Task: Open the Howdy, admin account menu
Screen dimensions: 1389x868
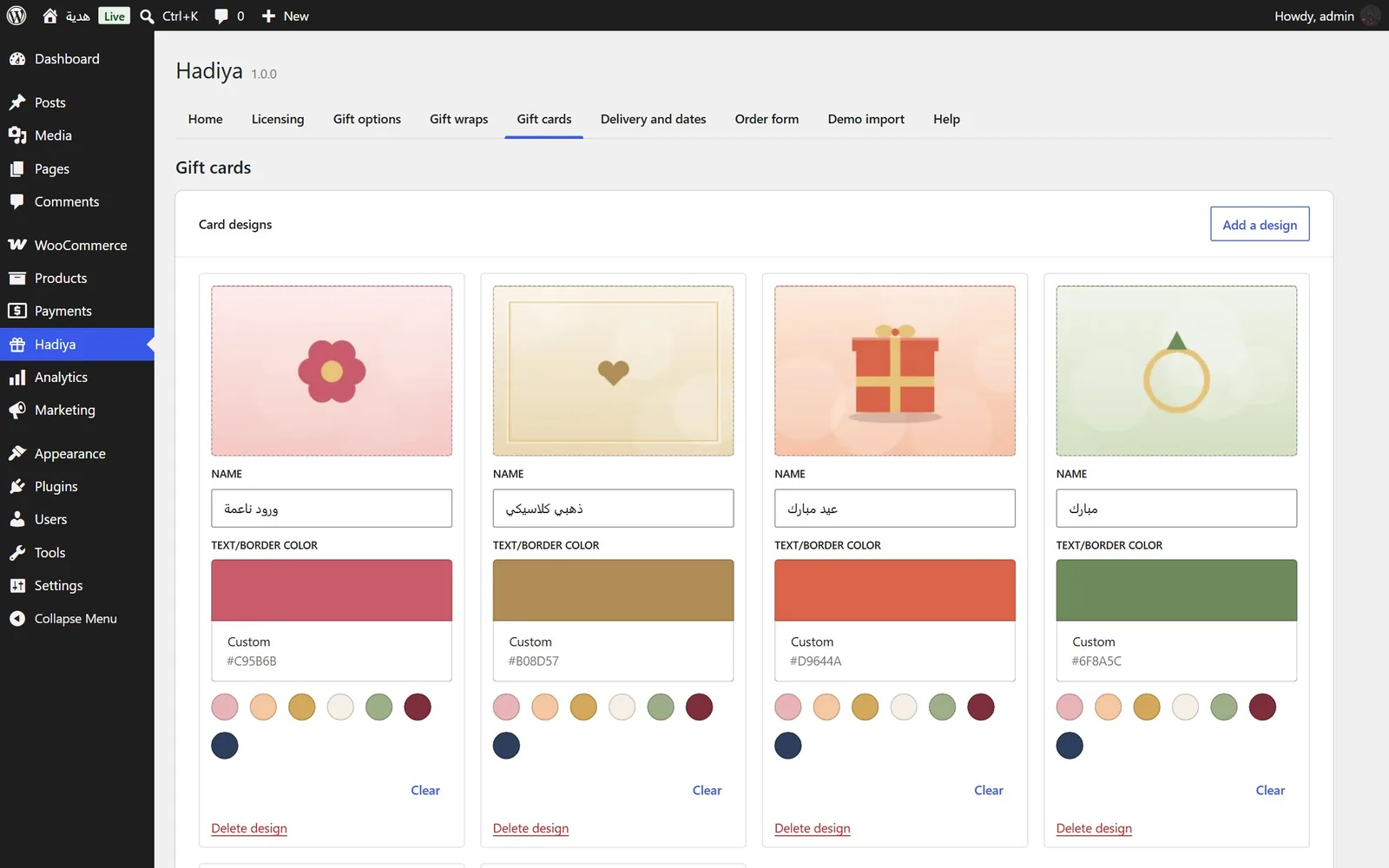Action: coord(1326,16)
